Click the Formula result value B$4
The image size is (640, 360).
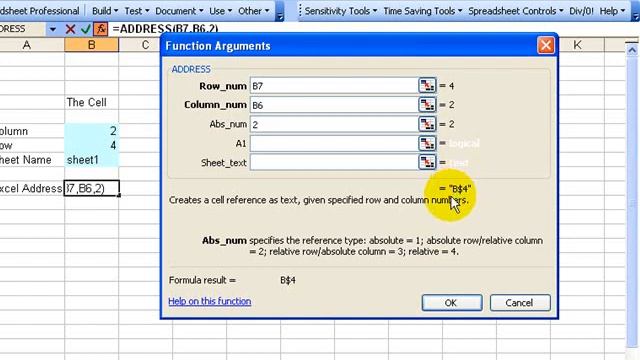coord(288,280)
